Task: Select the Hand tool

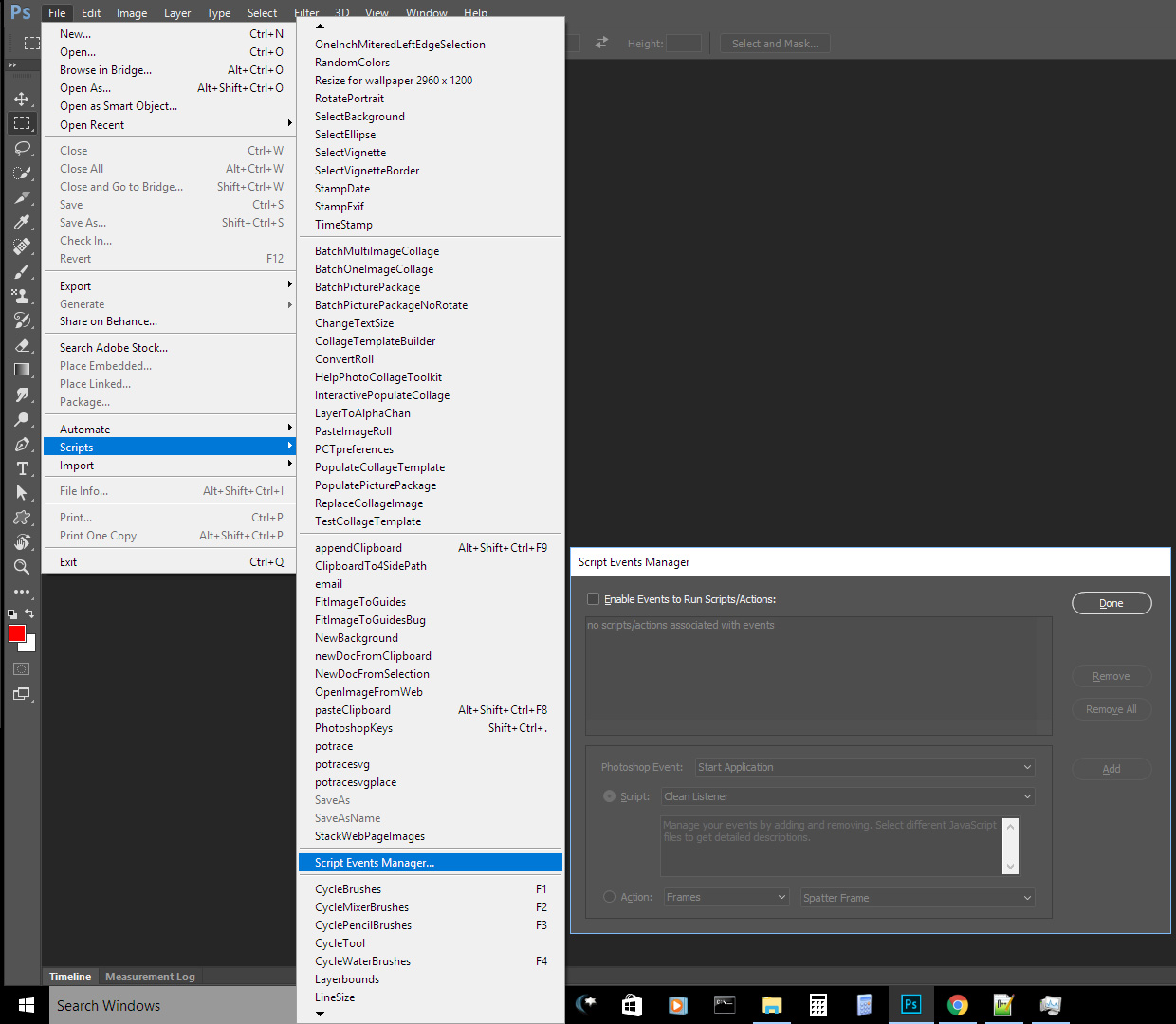Action: point(23,541)
